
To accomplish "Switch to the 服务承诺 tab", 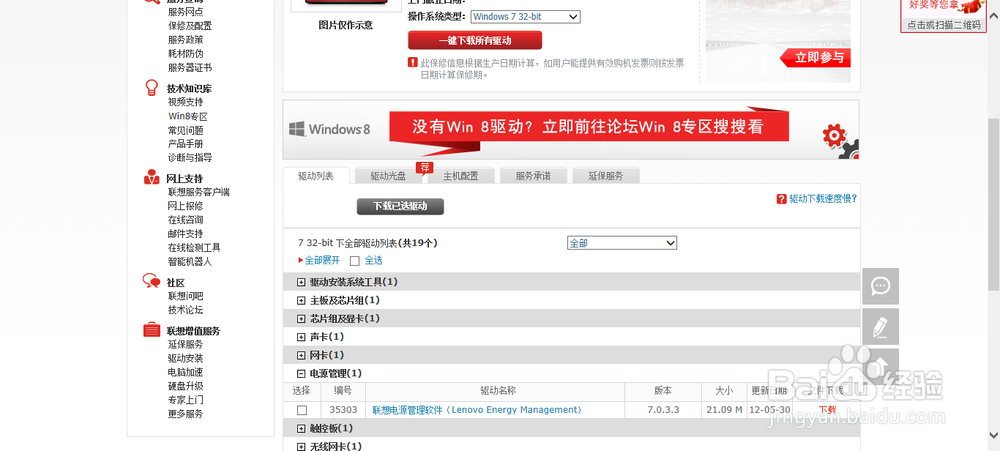I will [x=533, y=176].
